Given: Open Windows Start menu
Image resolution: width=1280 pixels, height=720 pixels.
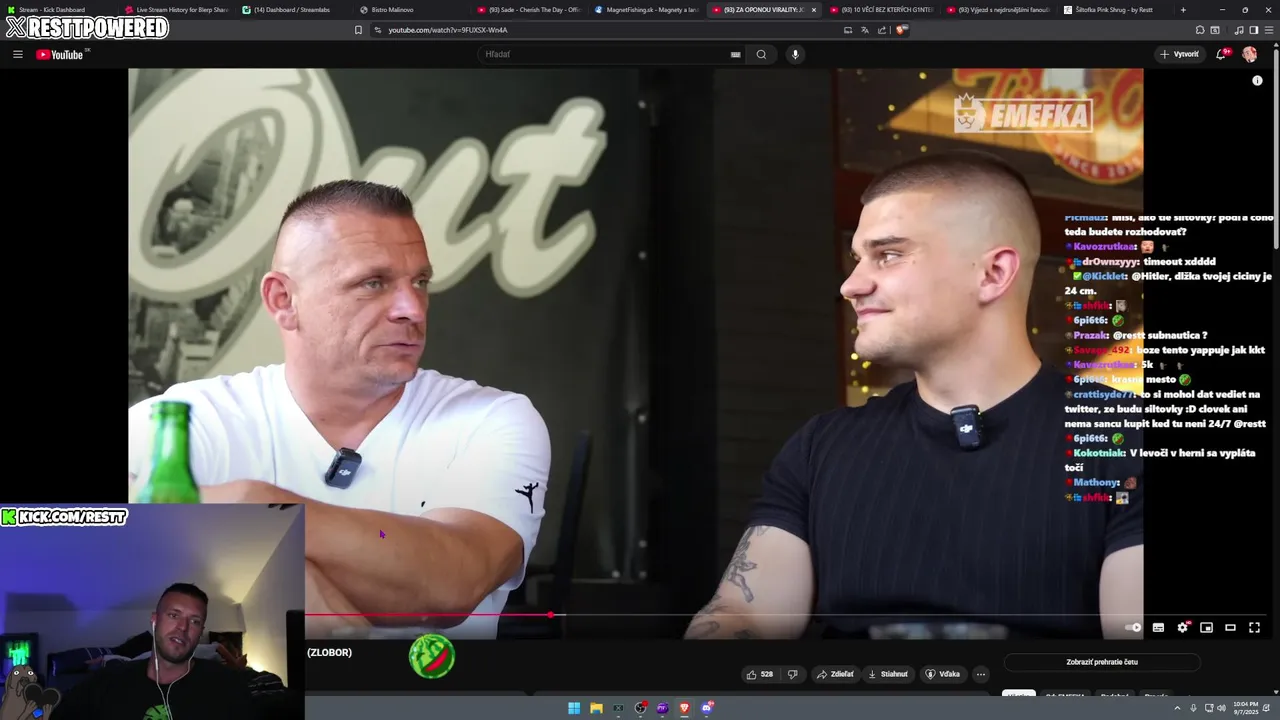Looking at the screenshot, I should tap(574, 708).
